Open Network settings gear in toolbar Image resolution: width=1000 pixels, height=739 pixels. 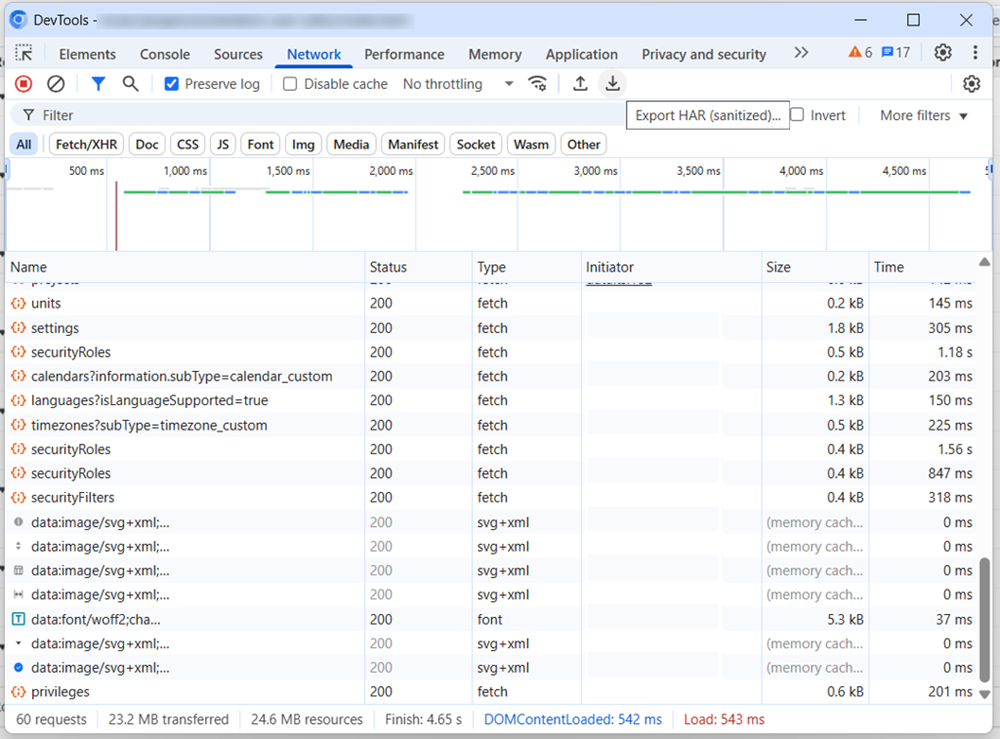970,84
